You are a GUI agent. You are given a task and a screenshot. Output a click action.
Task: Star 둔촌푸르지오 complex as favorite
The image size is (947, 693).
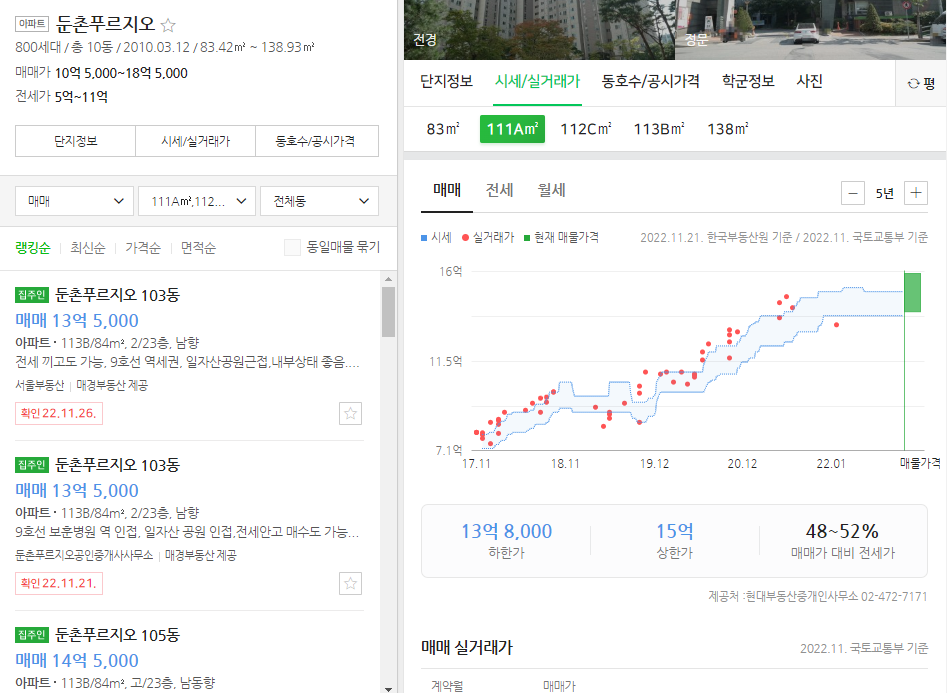coord(168,25)
